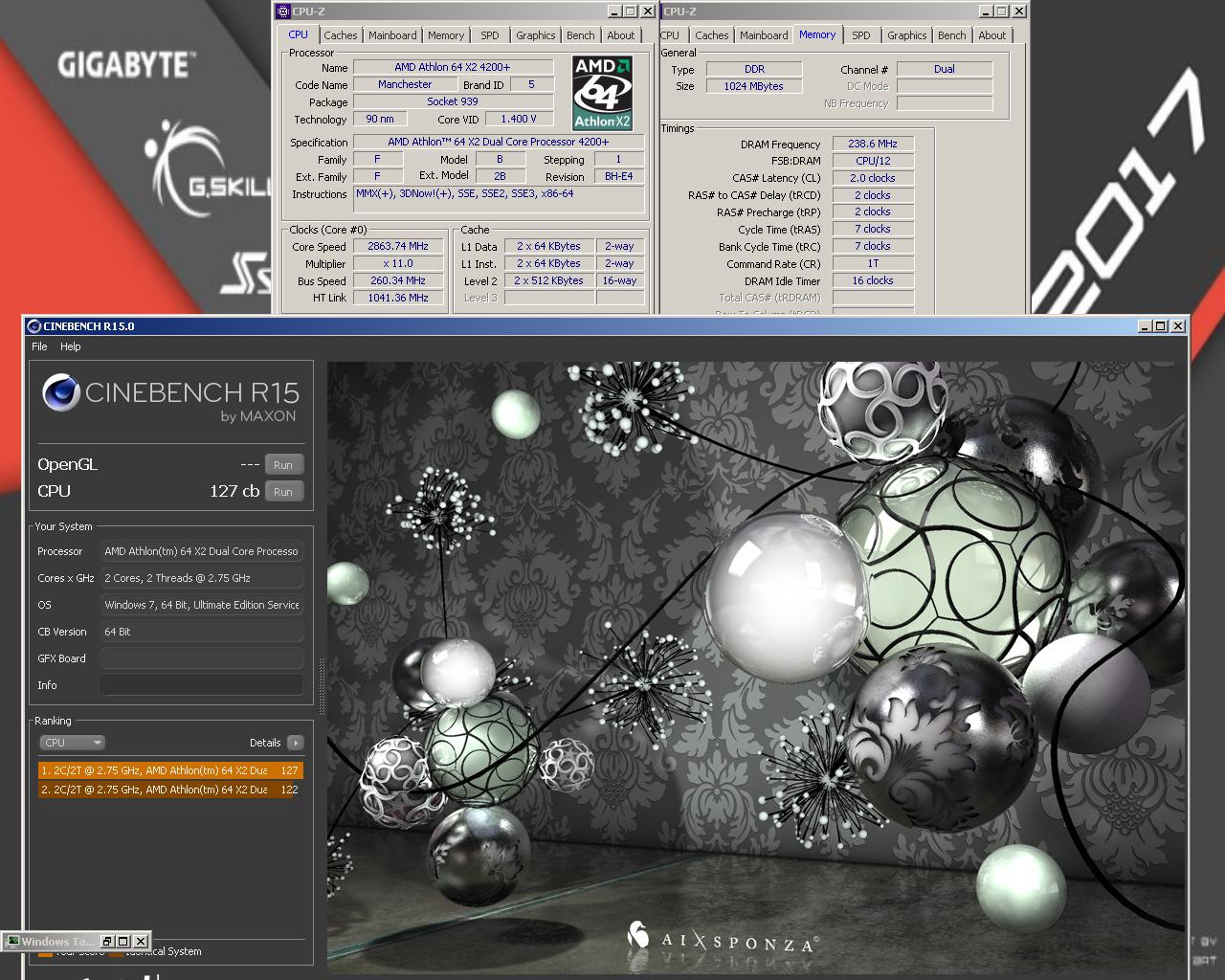Click CAS# Latency value 2.0 clocks
Screen dimensions: 1225x980
pyautogui.click(x=873, y=178)
